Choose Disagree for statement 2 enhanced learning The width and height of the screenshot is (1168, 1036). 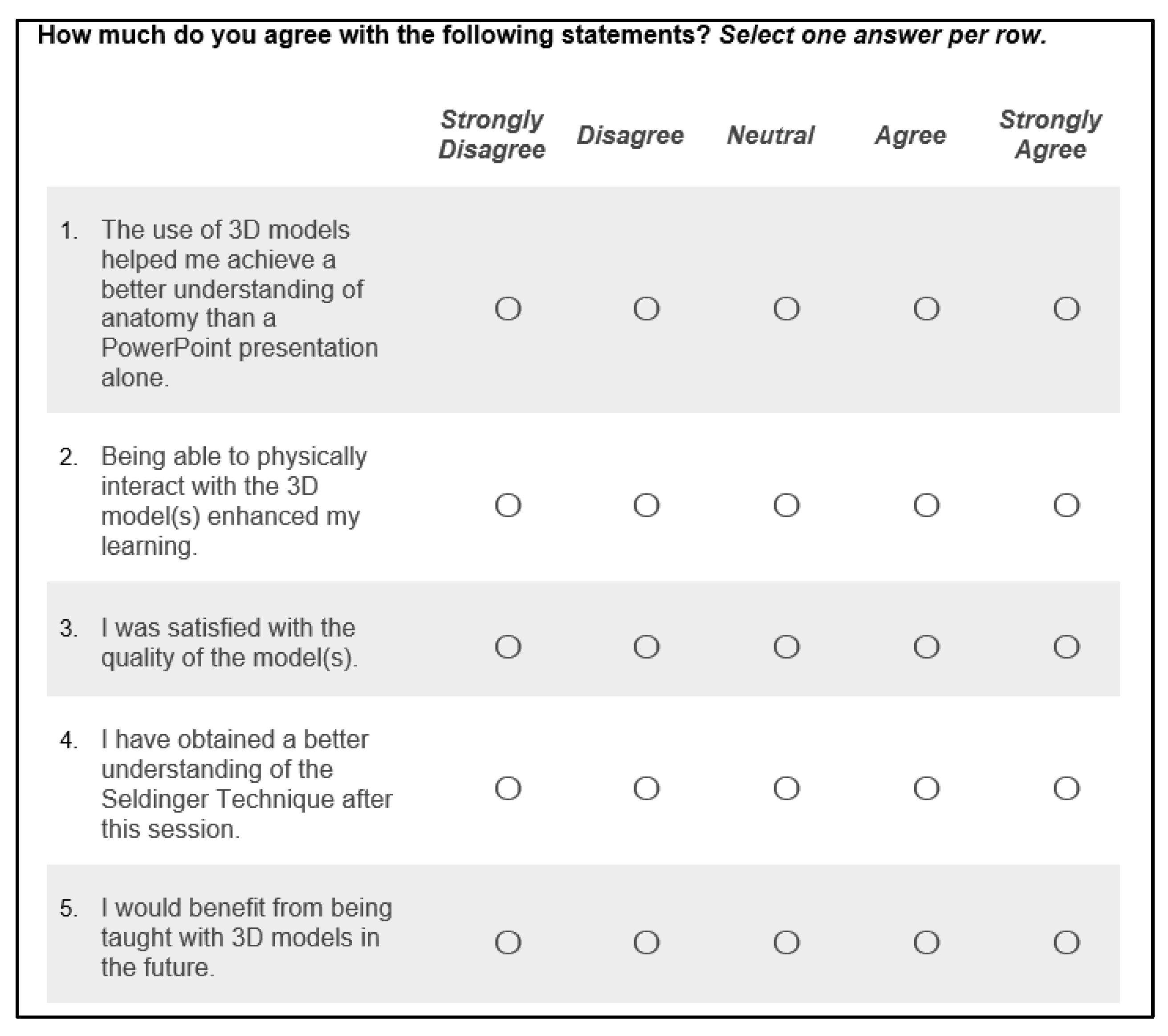[x=646, y=505]
